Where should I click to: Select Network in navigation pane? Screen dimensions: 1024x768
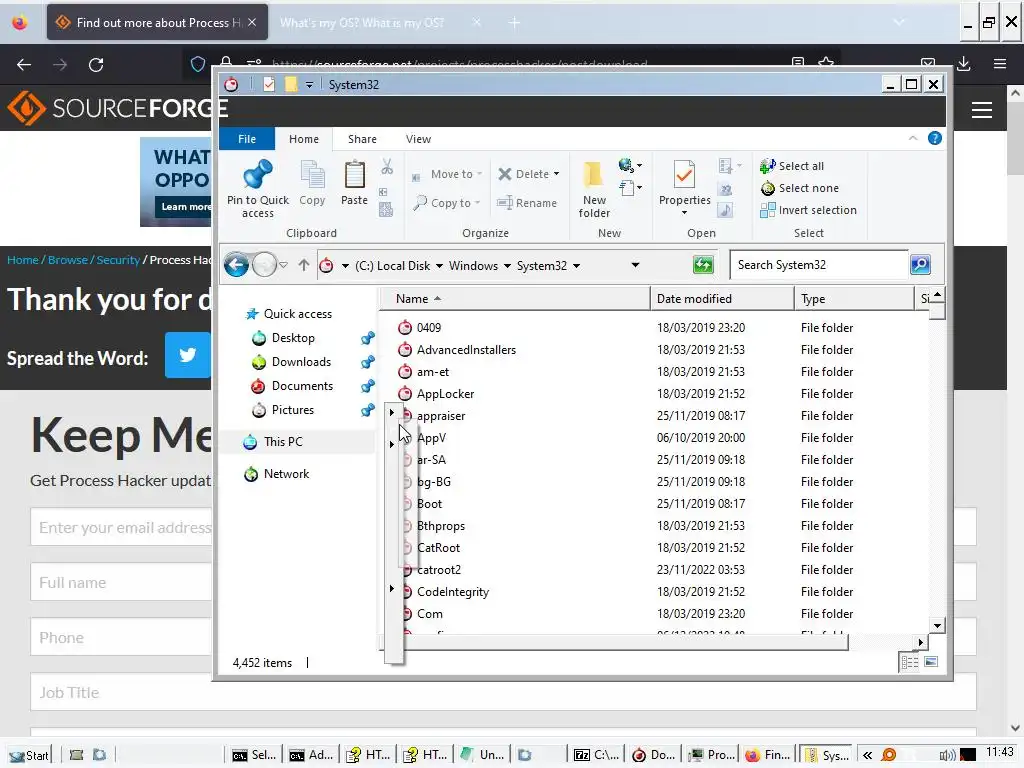pyautogui.click(x=286, y=474)
